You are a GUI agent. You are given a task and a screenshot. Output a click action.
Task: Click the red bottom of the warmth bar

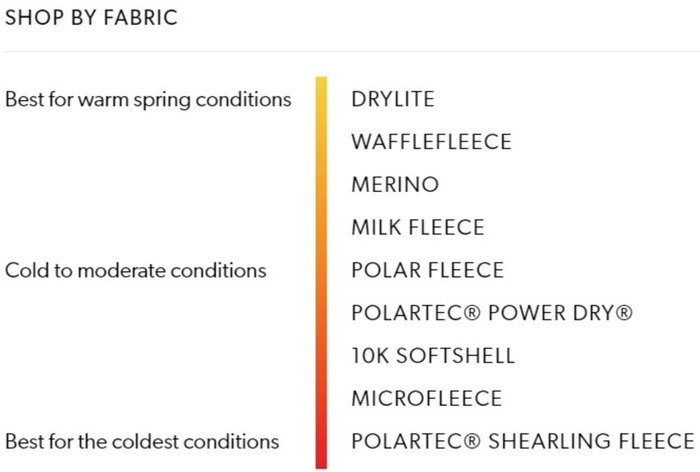click(x=321, y=461)
